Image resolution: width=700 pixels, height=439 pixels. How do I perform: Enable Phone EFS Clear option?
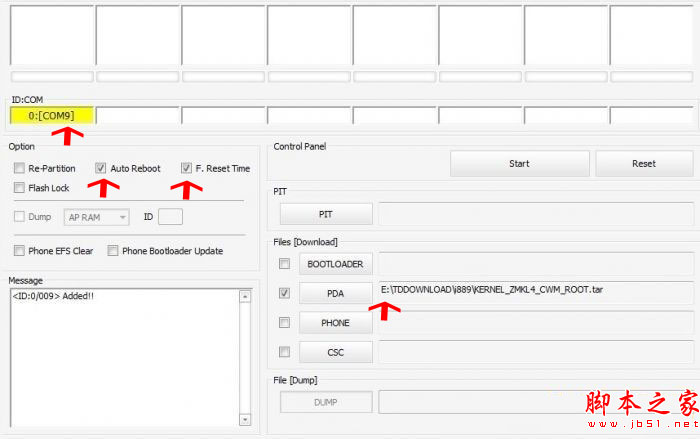click(x=19, y=251)
